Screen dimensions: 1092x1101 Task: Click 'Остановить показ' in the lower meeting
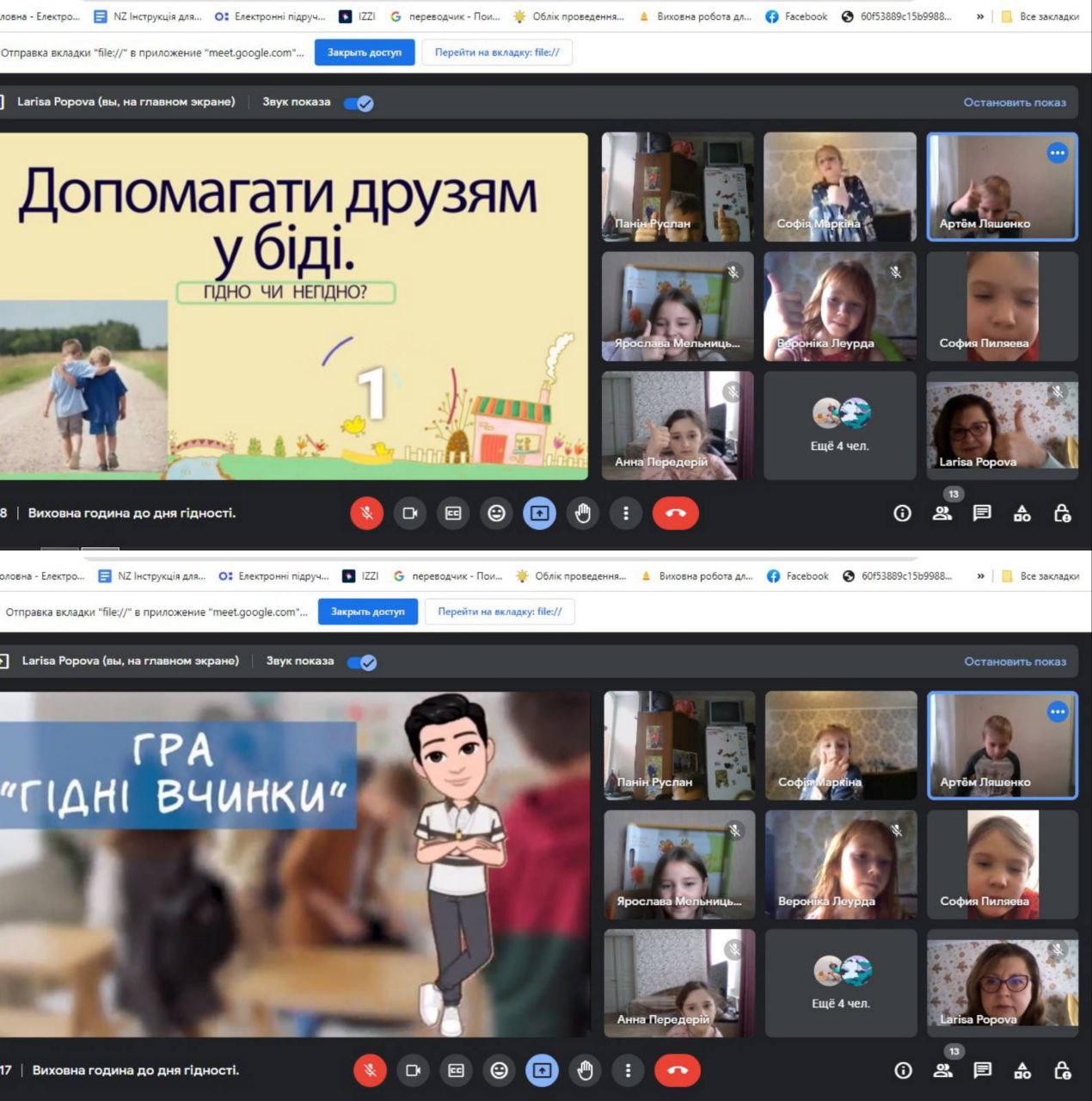(1015, 661)
